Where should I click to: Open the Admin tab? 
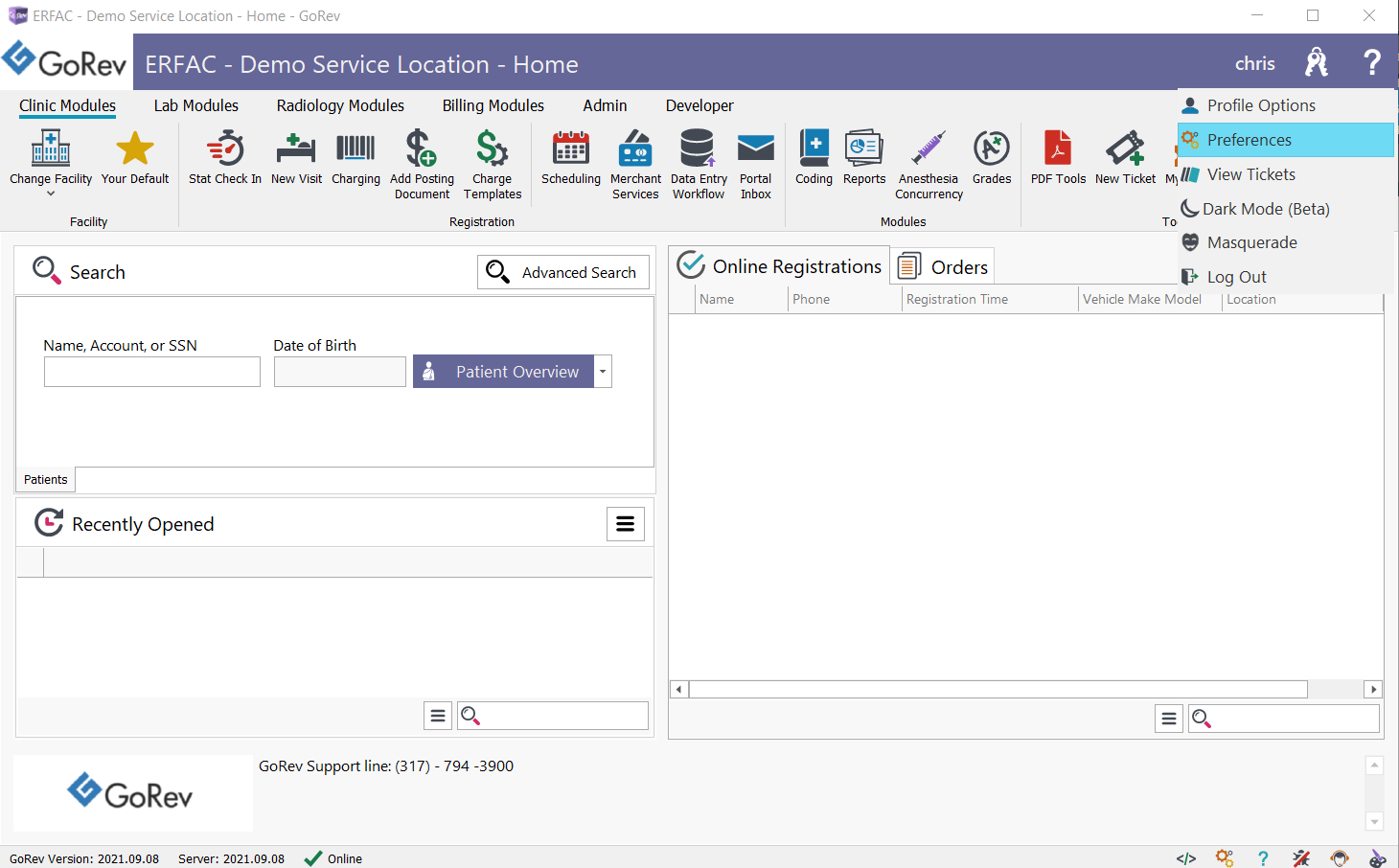click(x=606, y=105)
